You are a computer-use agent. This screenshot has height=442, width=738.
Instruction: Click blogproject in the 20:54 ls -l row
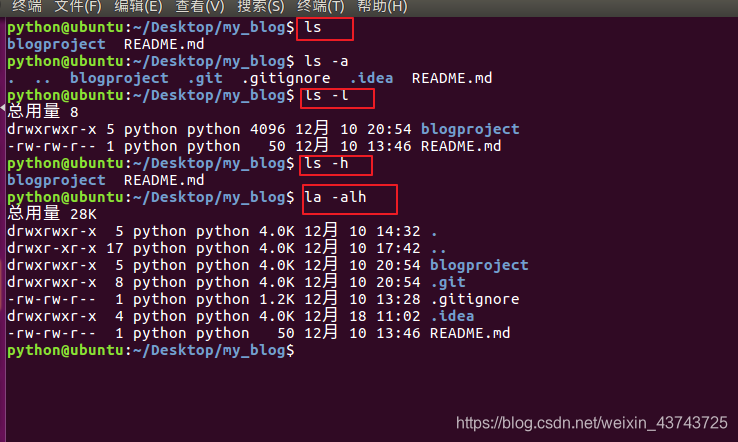coord(470,129)
